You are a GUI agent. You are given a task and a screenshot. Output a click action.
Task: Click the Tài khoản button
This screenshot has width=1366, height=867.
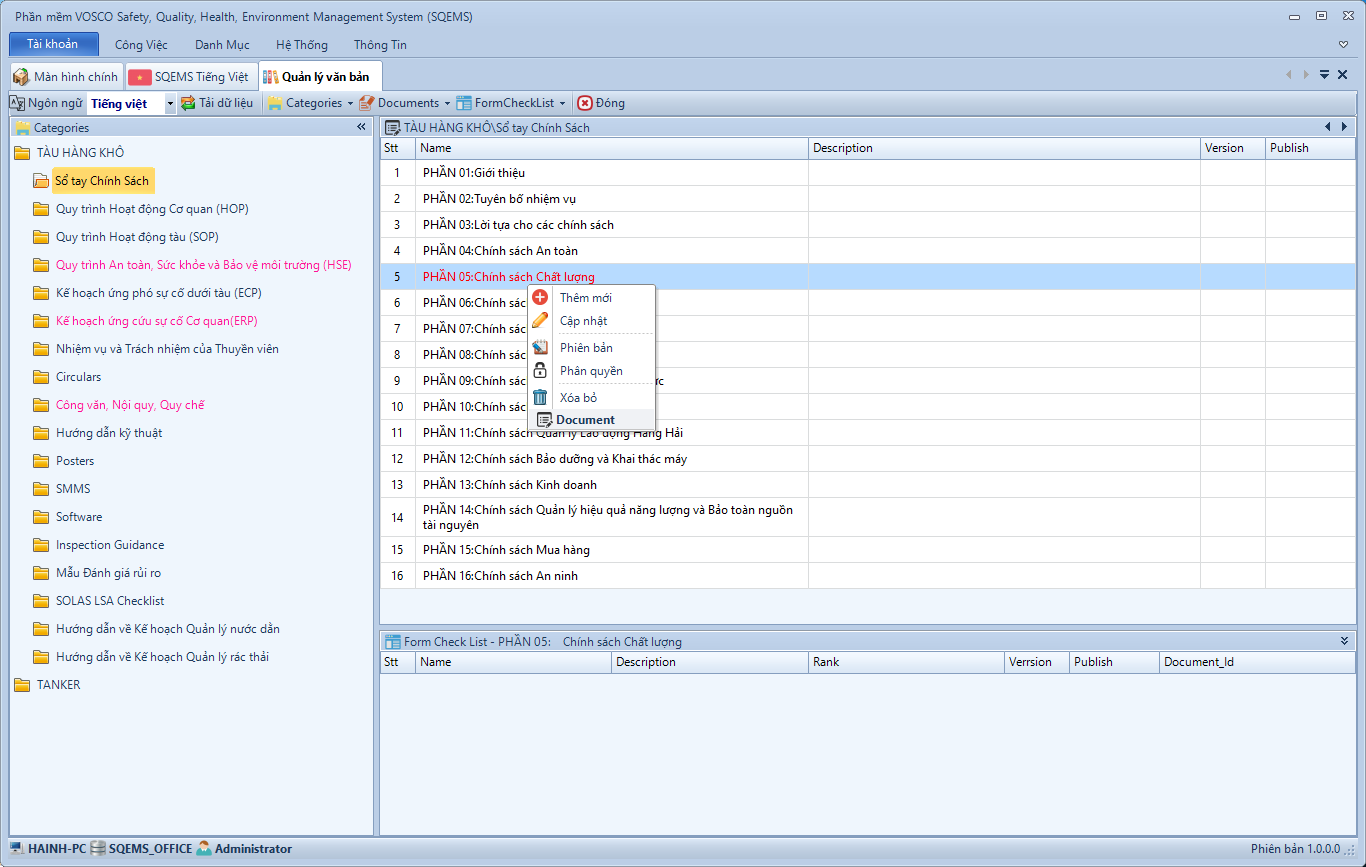[x=53, y=44]
